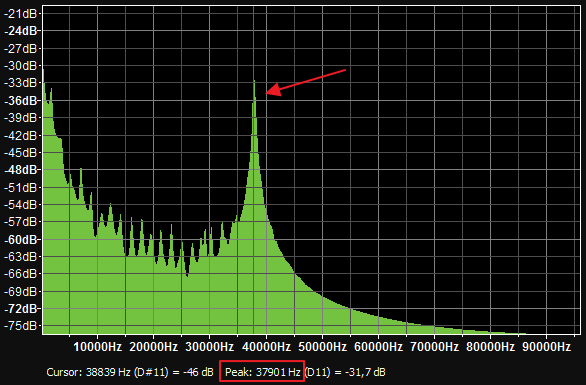
Task: Click the -48dB axis label
Action: 20,170
